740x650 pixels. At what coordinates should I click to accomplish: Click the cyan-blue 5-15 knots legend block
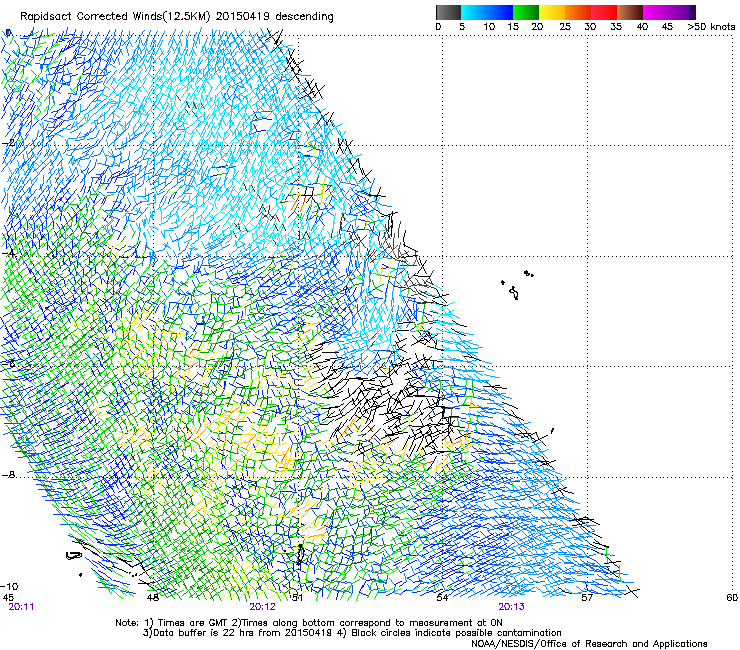click(487, 12)
